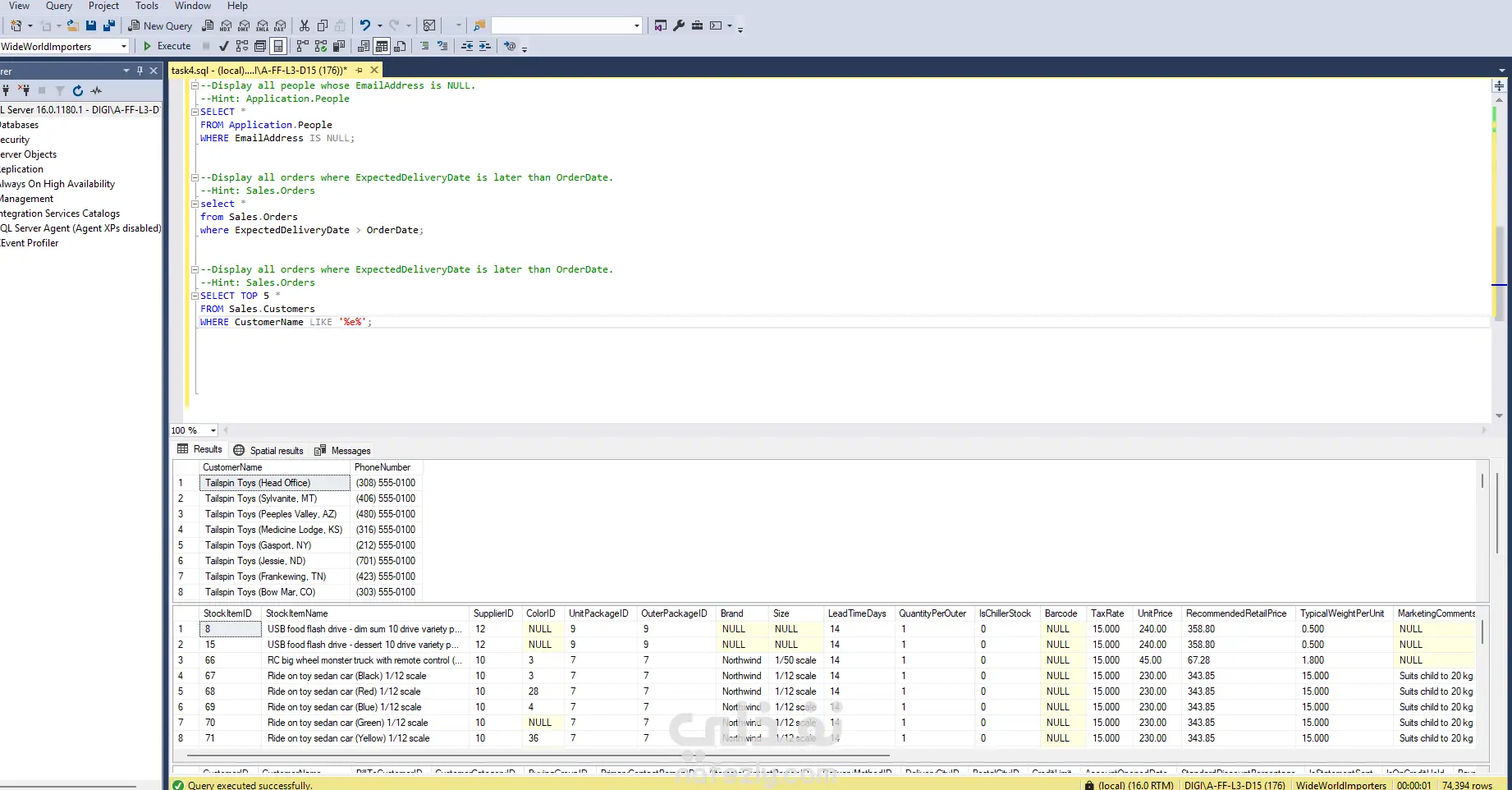
Task: Open the Object Explorer window position dropdown
Action: tap(126, 71)
